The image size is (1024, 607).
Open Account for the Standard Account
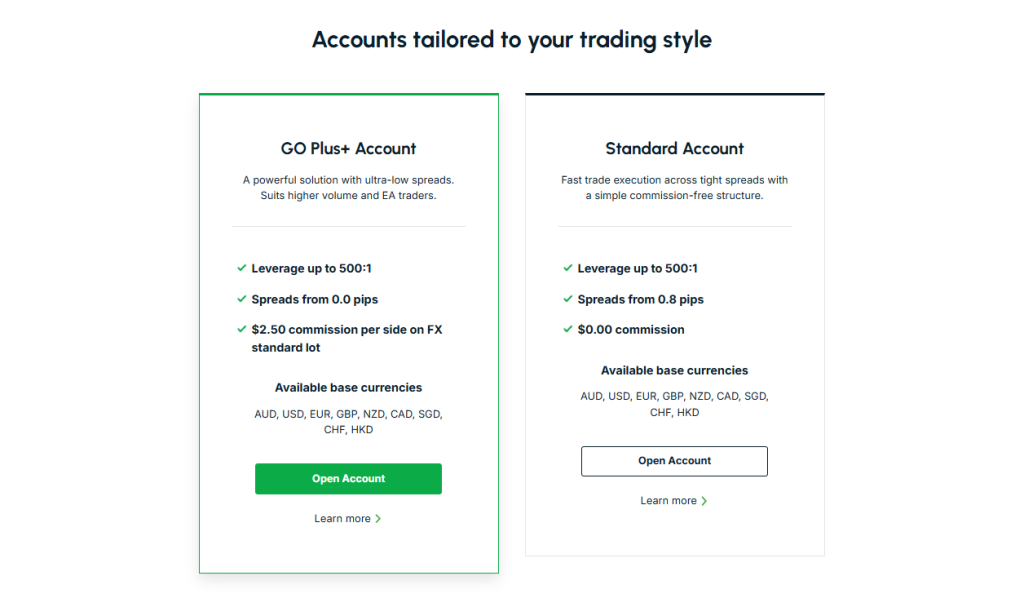(x=674, y=461)
